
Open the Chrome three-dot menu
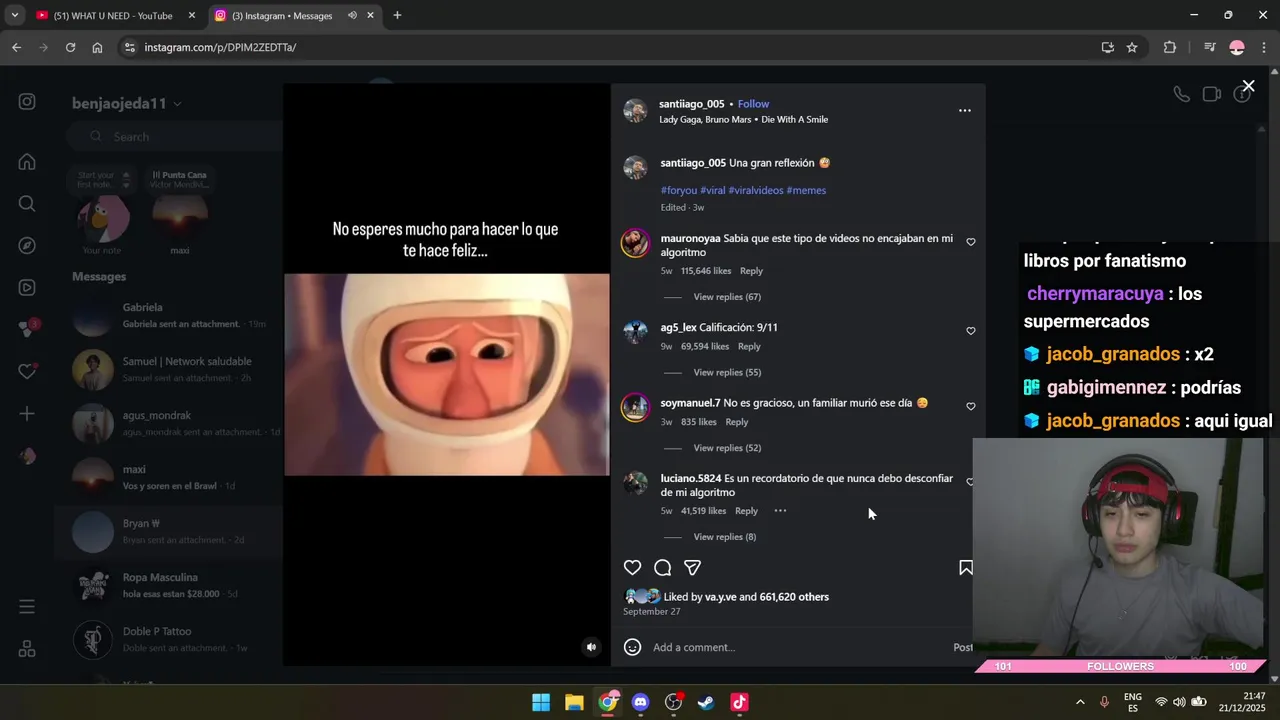(x=1264, y=47)
